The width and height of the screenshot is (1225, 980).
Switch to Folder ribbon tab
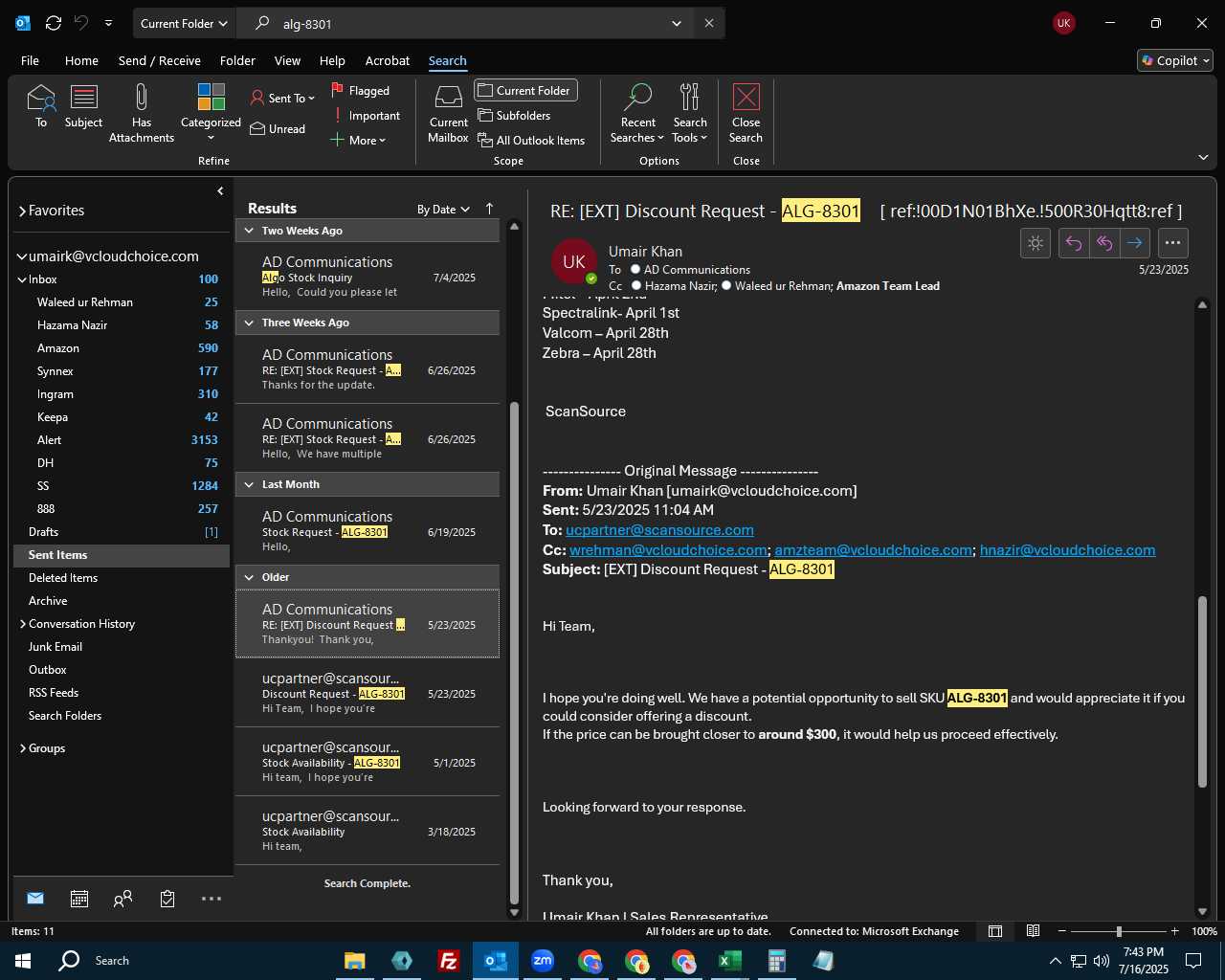pyautogui.click(x=237, y=60)
